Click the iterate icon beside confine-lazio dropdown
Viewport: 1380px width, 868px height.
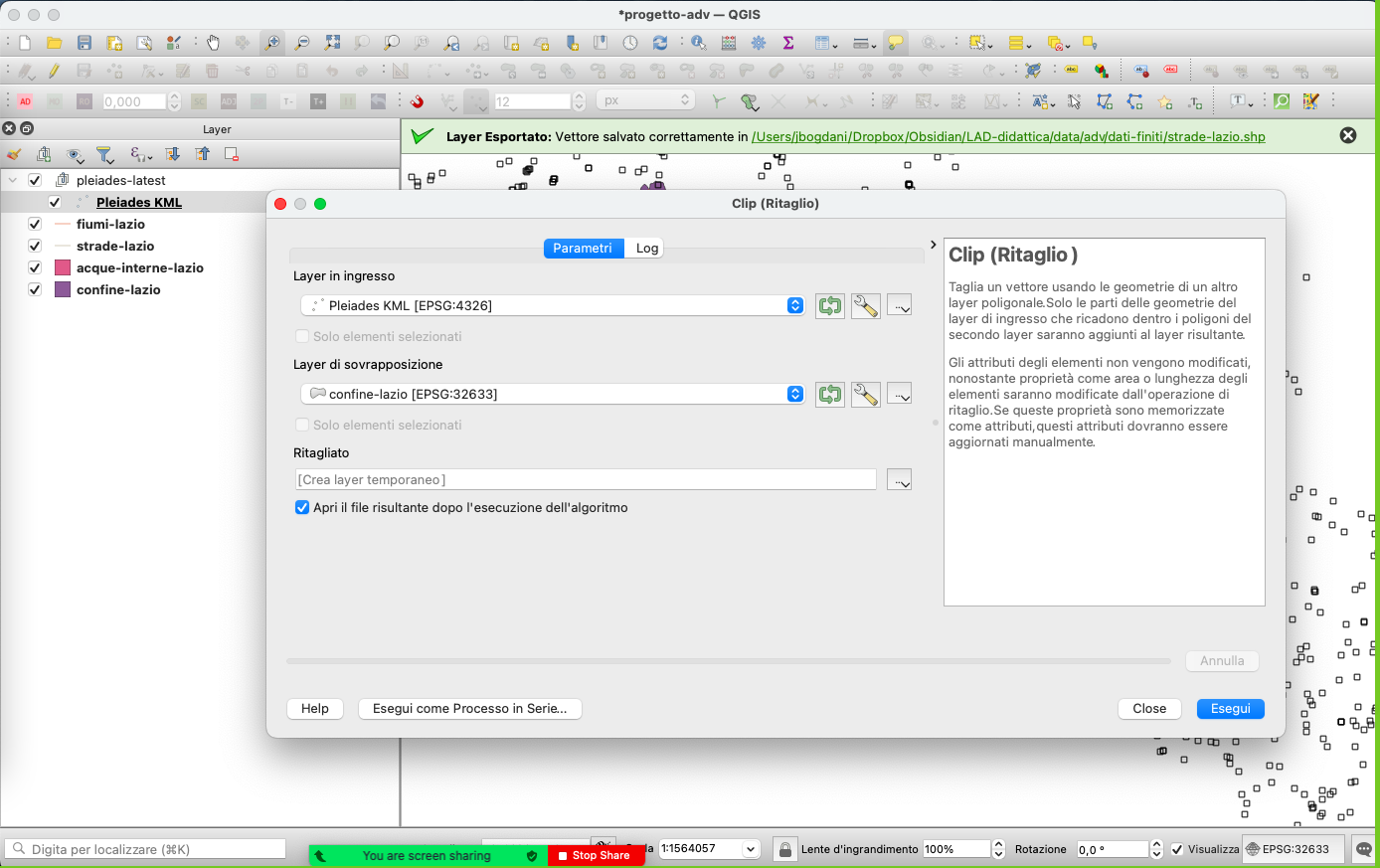pyautogui.click(x=829, y=395)
